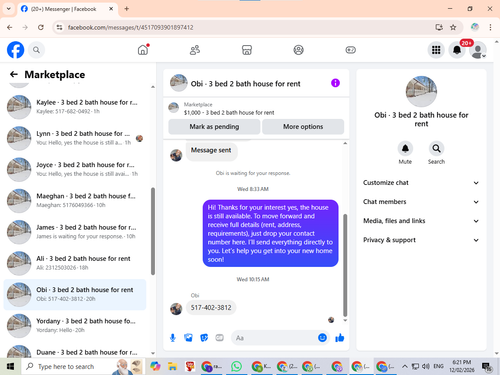Screen dimensions: 500x375
Task: Open Duane's house for rent conversation
Action: click(x=75, y=351)
